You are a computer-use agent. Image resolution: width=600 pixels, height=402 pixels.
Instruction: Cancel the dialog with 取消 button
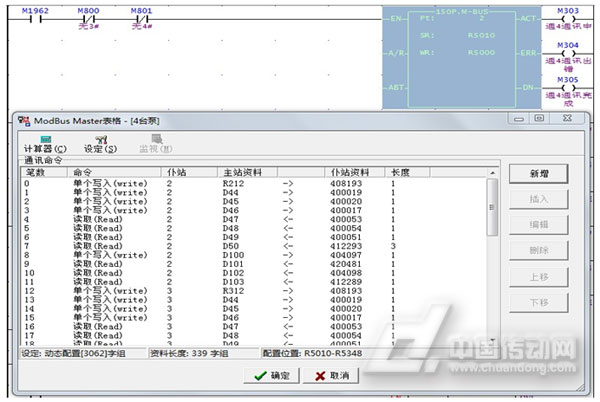click(x=331, y=375)
